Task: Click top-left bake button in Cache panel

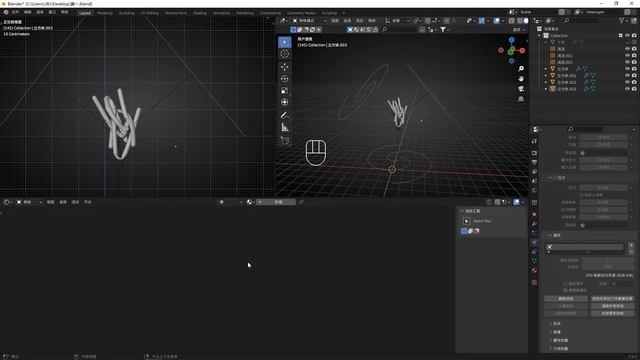Action: 566,299
